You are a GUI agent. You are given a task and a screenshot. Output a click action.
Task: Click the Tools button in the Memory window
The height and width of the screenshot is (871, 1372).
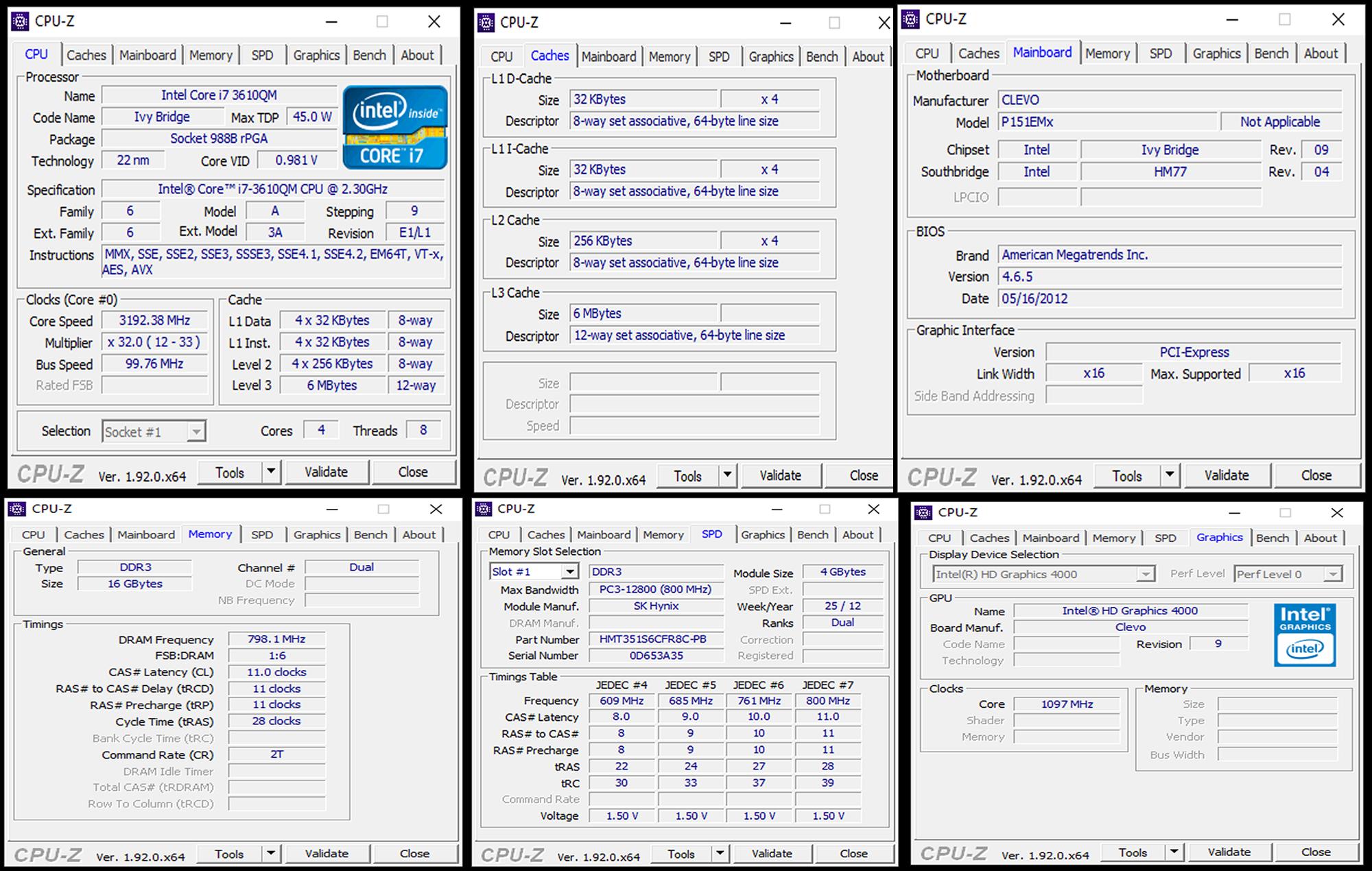pos(229,854)
